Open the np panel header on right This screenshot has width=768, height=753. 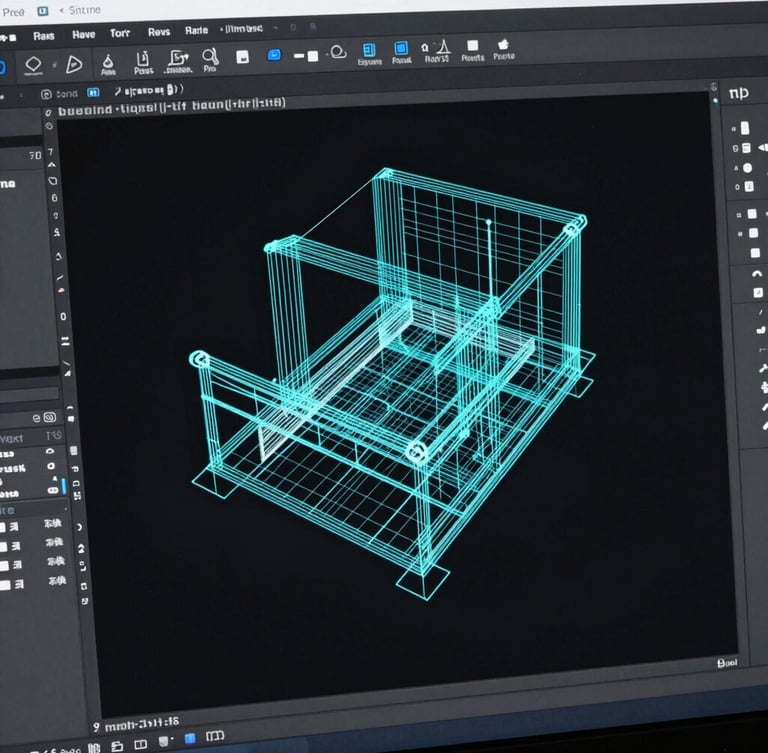tap(739, 93)
